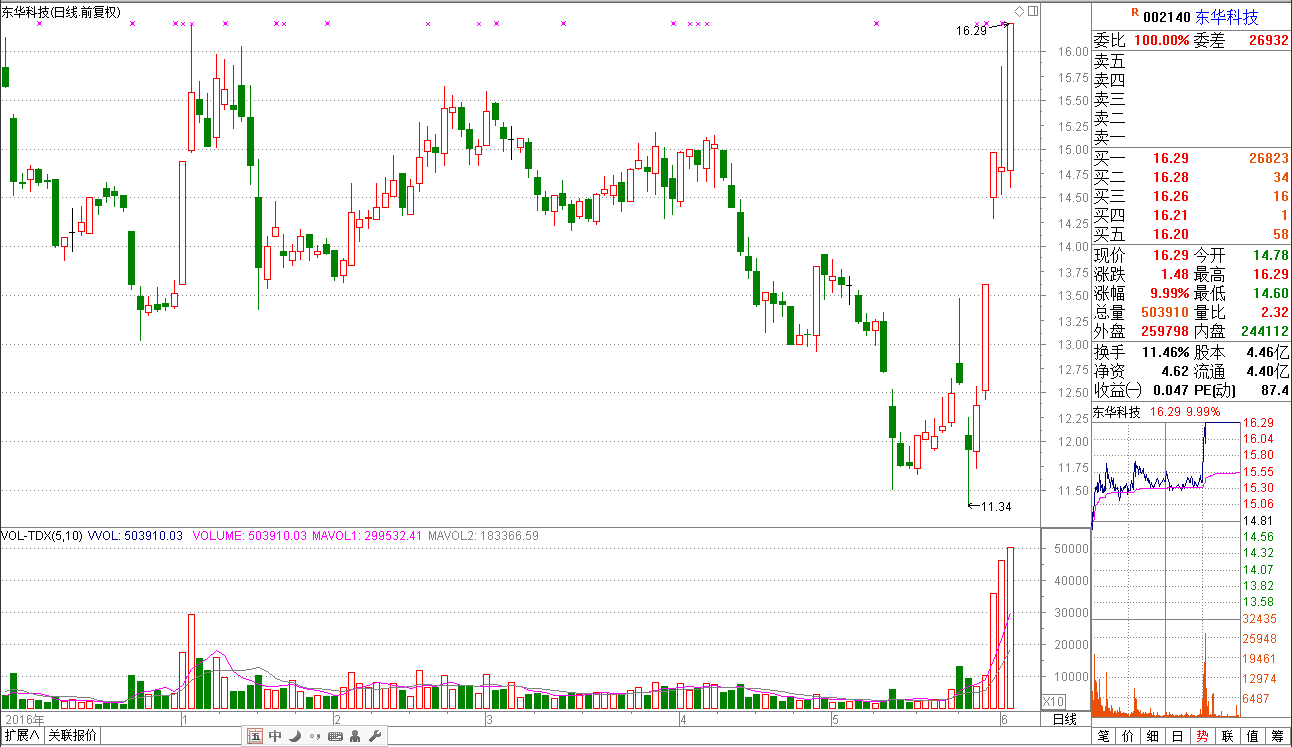This screenshot has width=1292, height=747.
Task: Click month 5 marker on the time axis
Action: 835,720
